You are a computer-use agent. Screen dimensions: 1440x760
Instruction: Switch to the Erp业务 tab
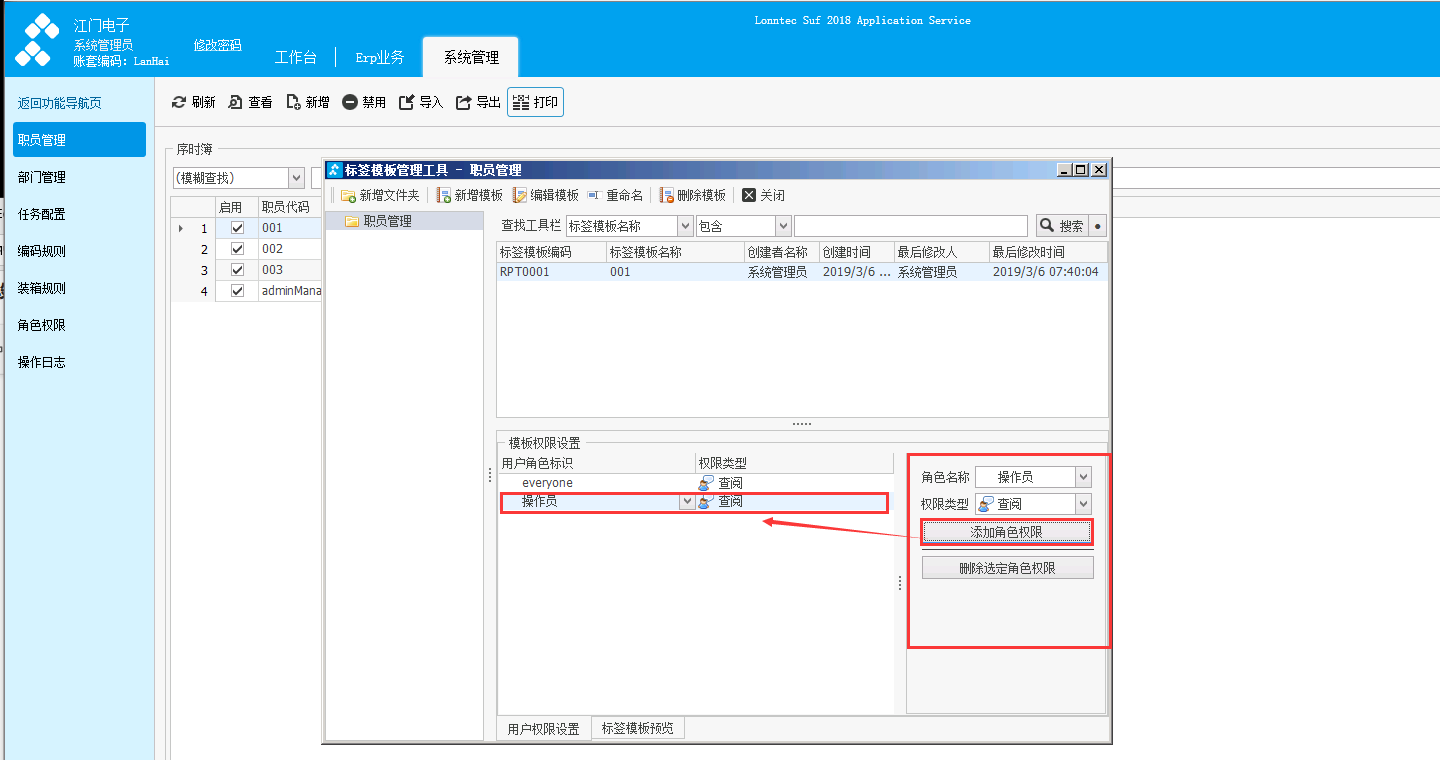[380, 57]
